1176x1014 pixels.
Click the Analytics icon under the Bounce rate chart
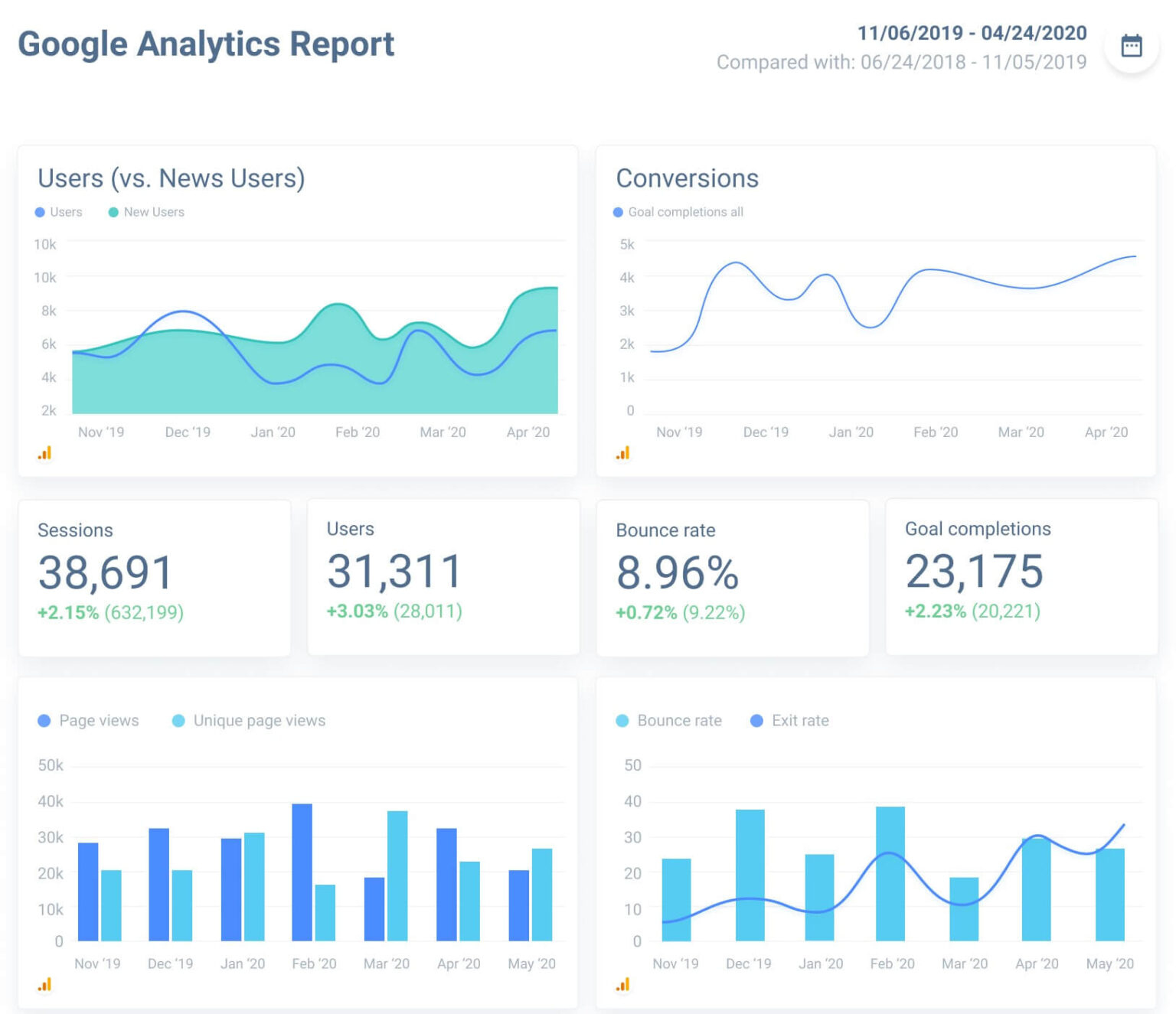pos(622,984)
